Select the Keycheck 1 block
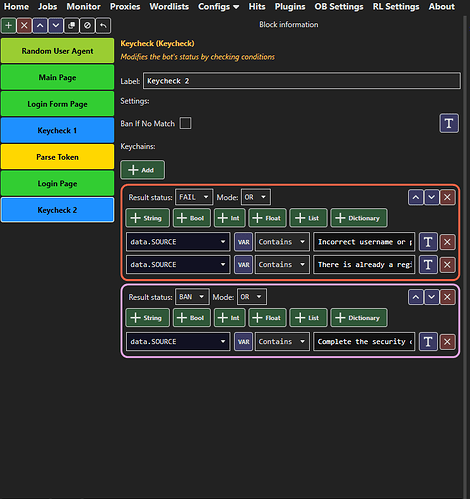The height and width of the screenshot is (499, 470). 57,130
